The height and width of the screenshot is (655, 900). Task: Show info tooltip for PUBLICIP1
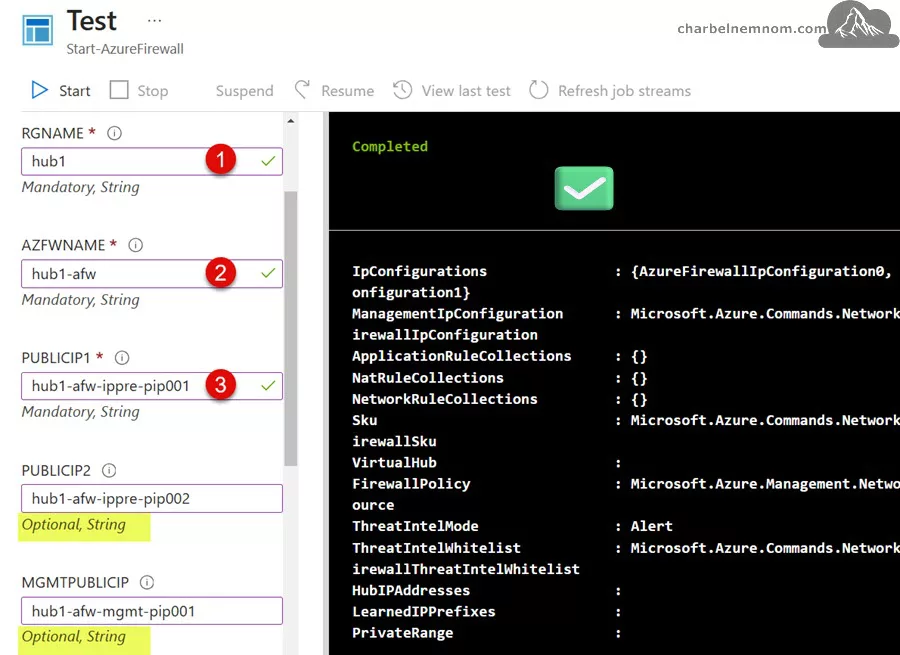(122, 358)
